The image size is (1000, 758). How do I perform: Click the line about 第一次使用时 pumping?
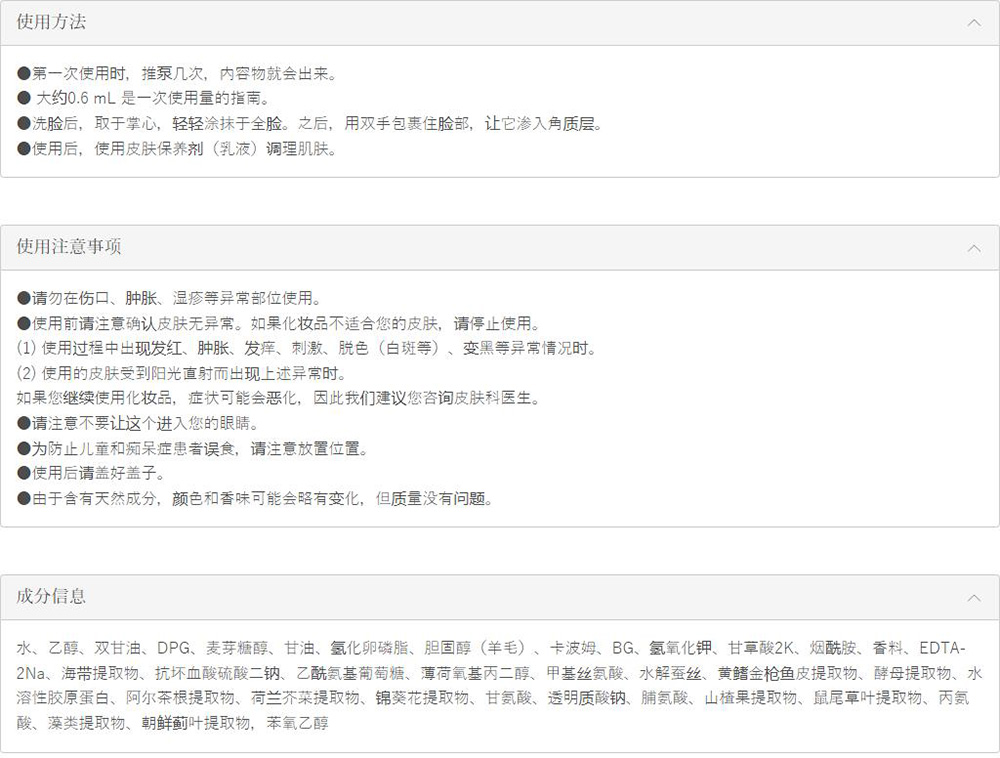point(177,74)
